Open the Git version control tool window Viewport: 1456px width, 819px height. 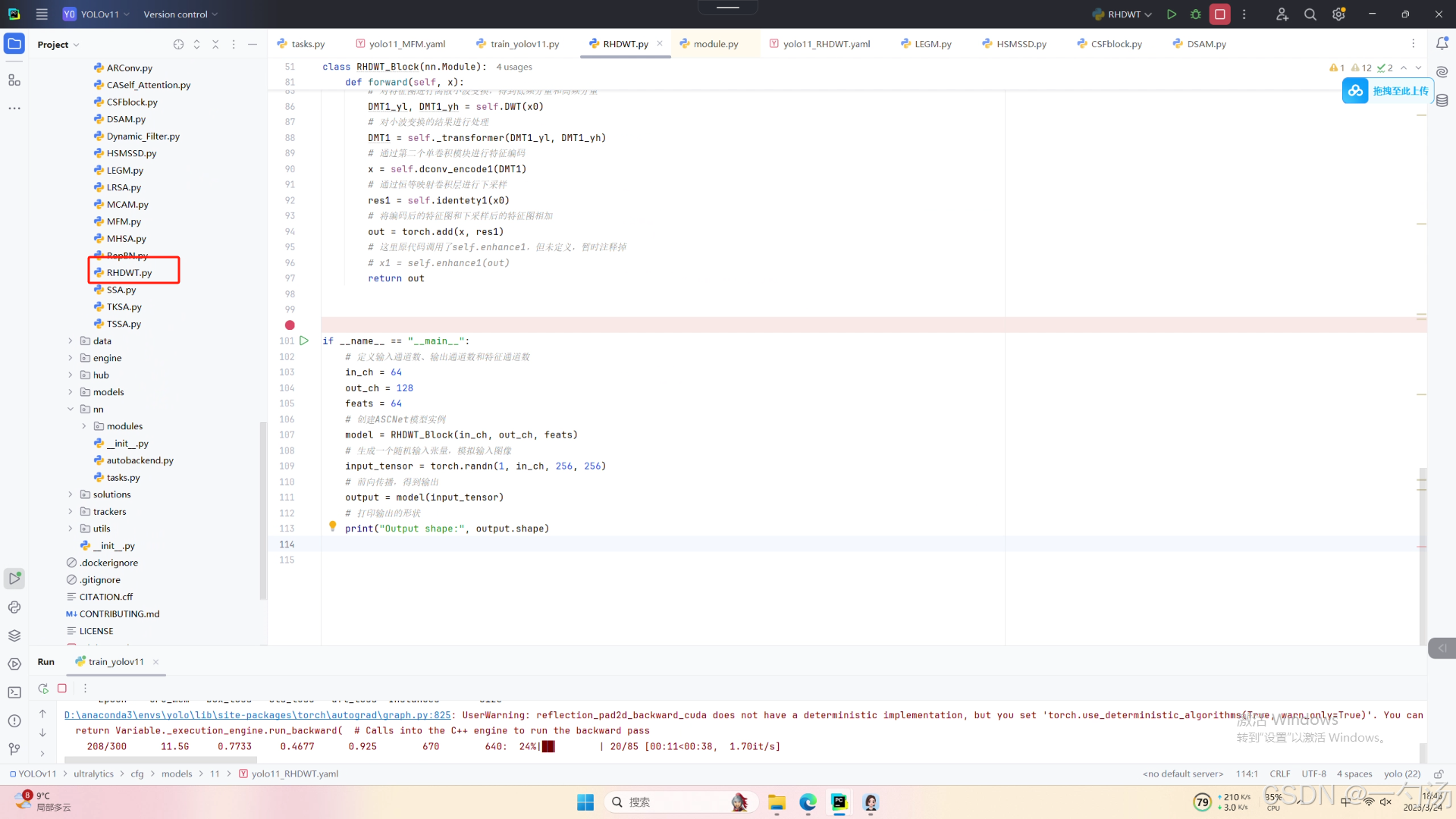pyautogui.click(x=14, y=749)
